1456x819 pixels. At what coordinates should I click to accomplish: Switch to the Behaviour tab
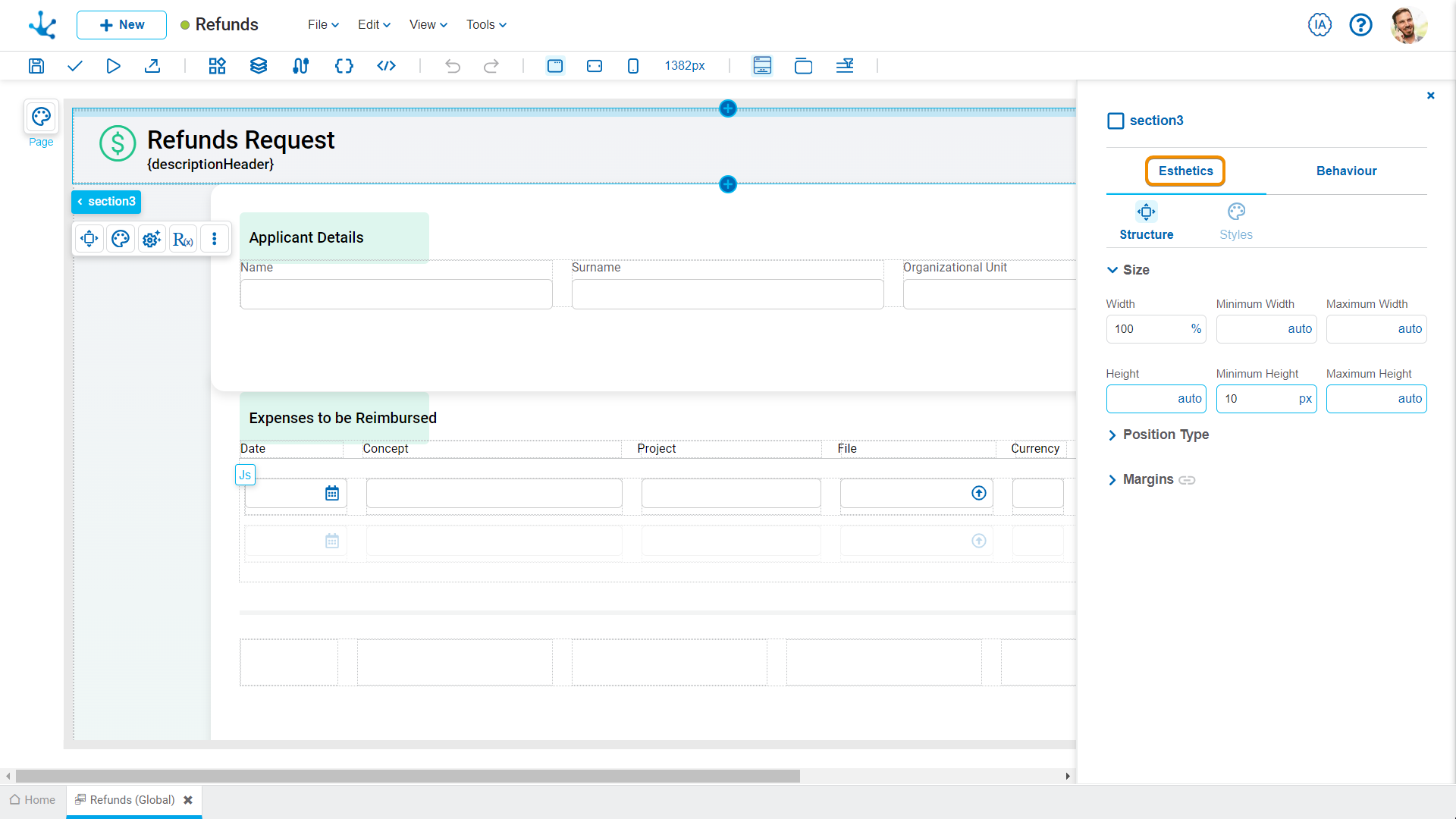click(1346, 171)
